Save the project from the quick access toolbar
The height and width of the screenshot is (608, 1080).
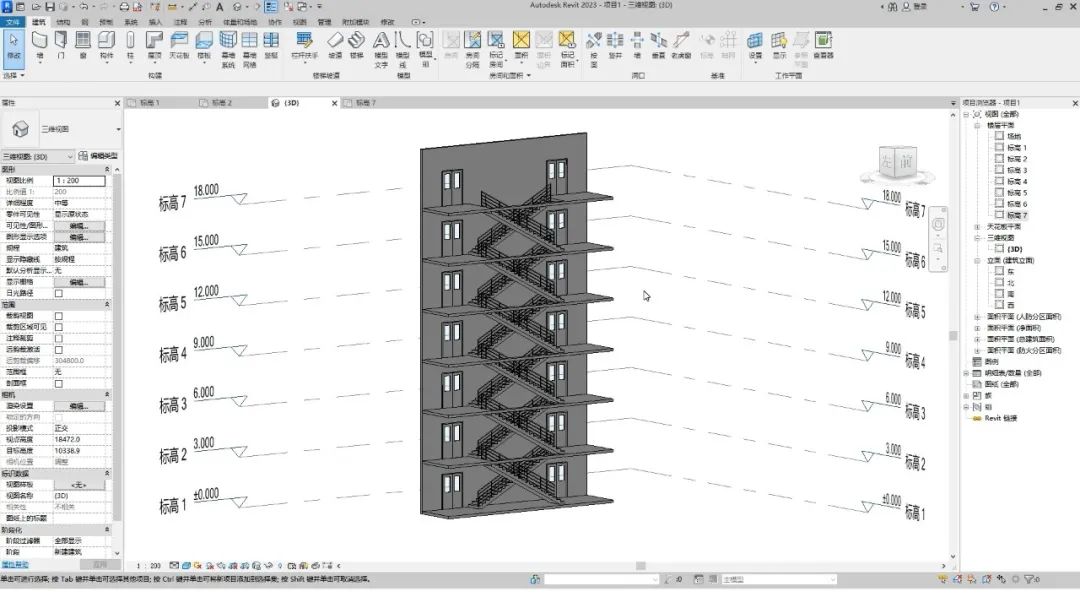pyautogui.click(x=50, y=7)
